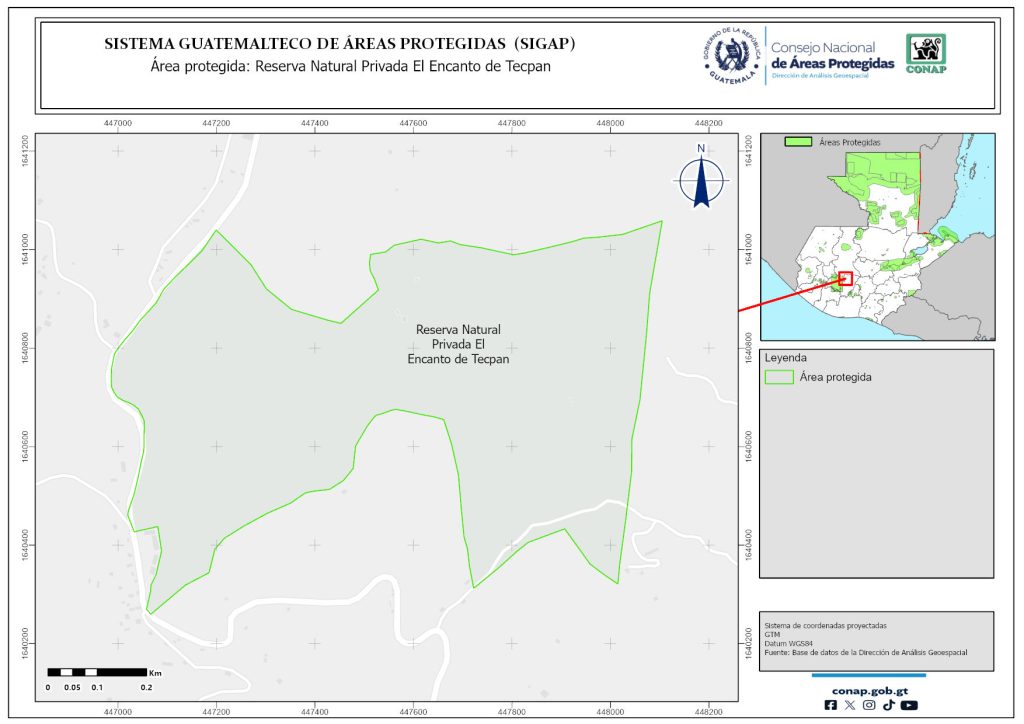
Task: Click the Gobierno de Guatemala seal
Action: click(733, 56)
